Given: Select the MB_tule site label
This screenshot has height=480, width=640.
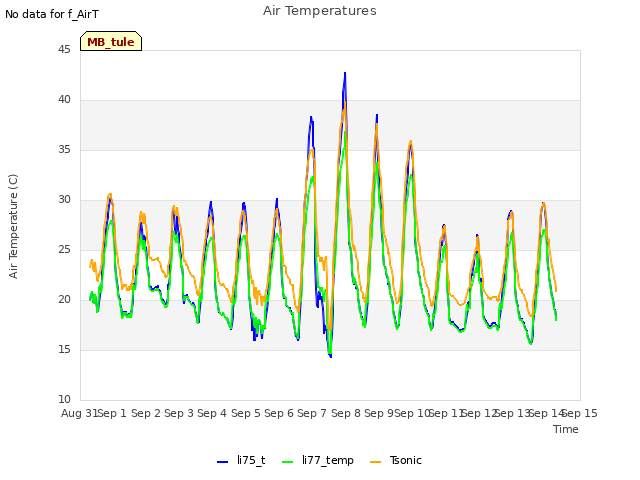Looking at the screenshot, I should point(111,41).
